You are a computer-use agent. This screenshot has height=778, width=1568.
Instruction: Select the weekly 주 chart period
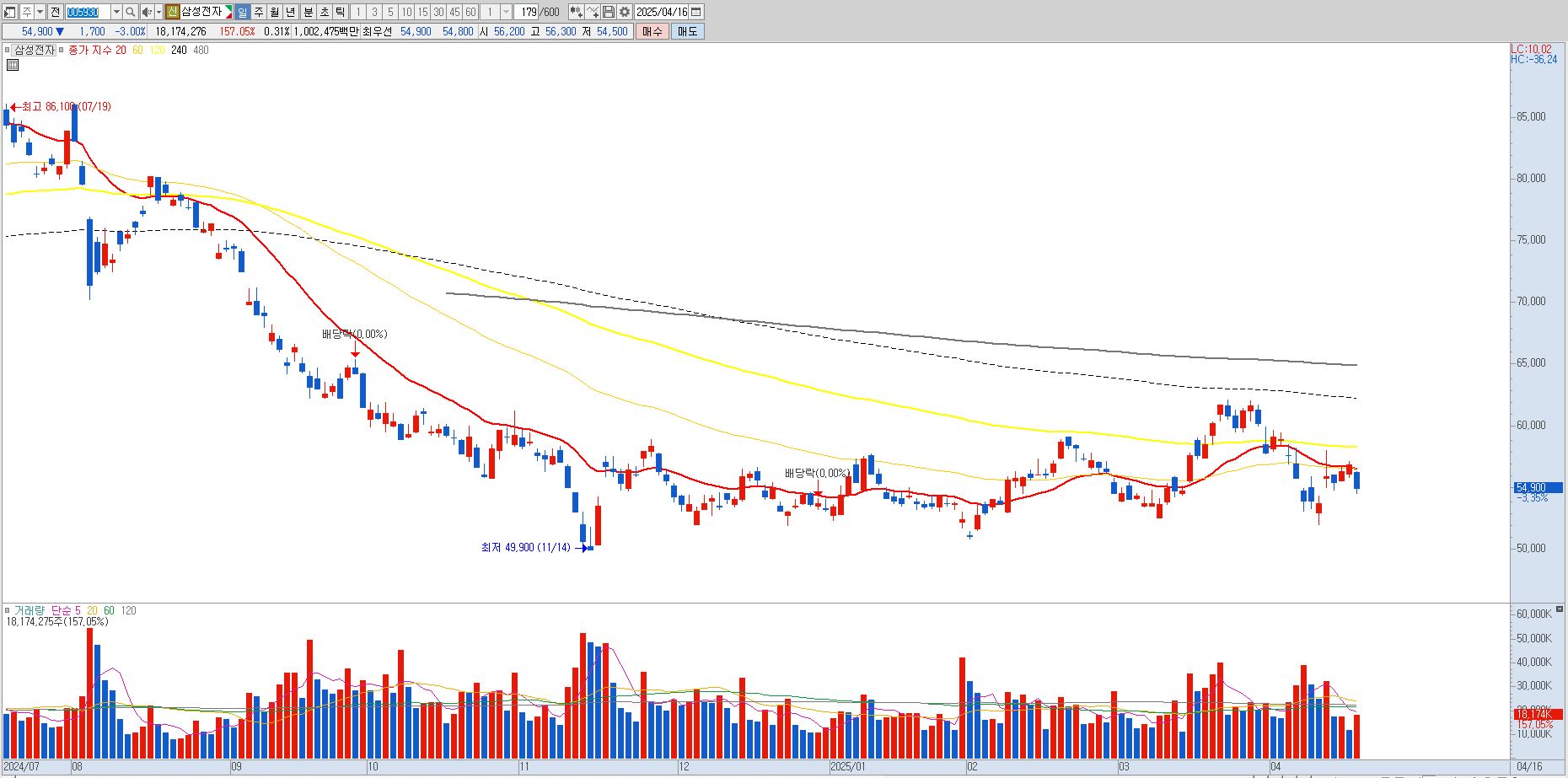(259, 12)
